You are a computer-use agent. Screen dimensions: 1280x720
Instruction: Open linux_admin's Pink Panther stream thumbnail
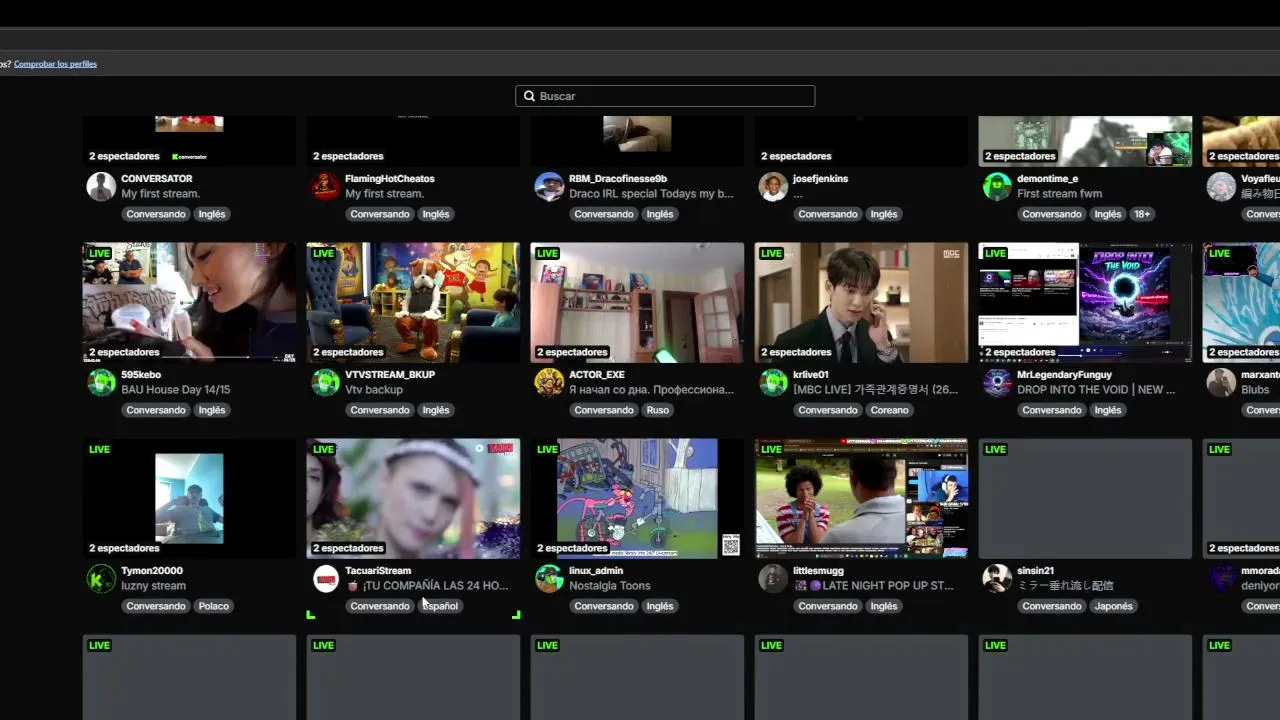pos(637,498)
